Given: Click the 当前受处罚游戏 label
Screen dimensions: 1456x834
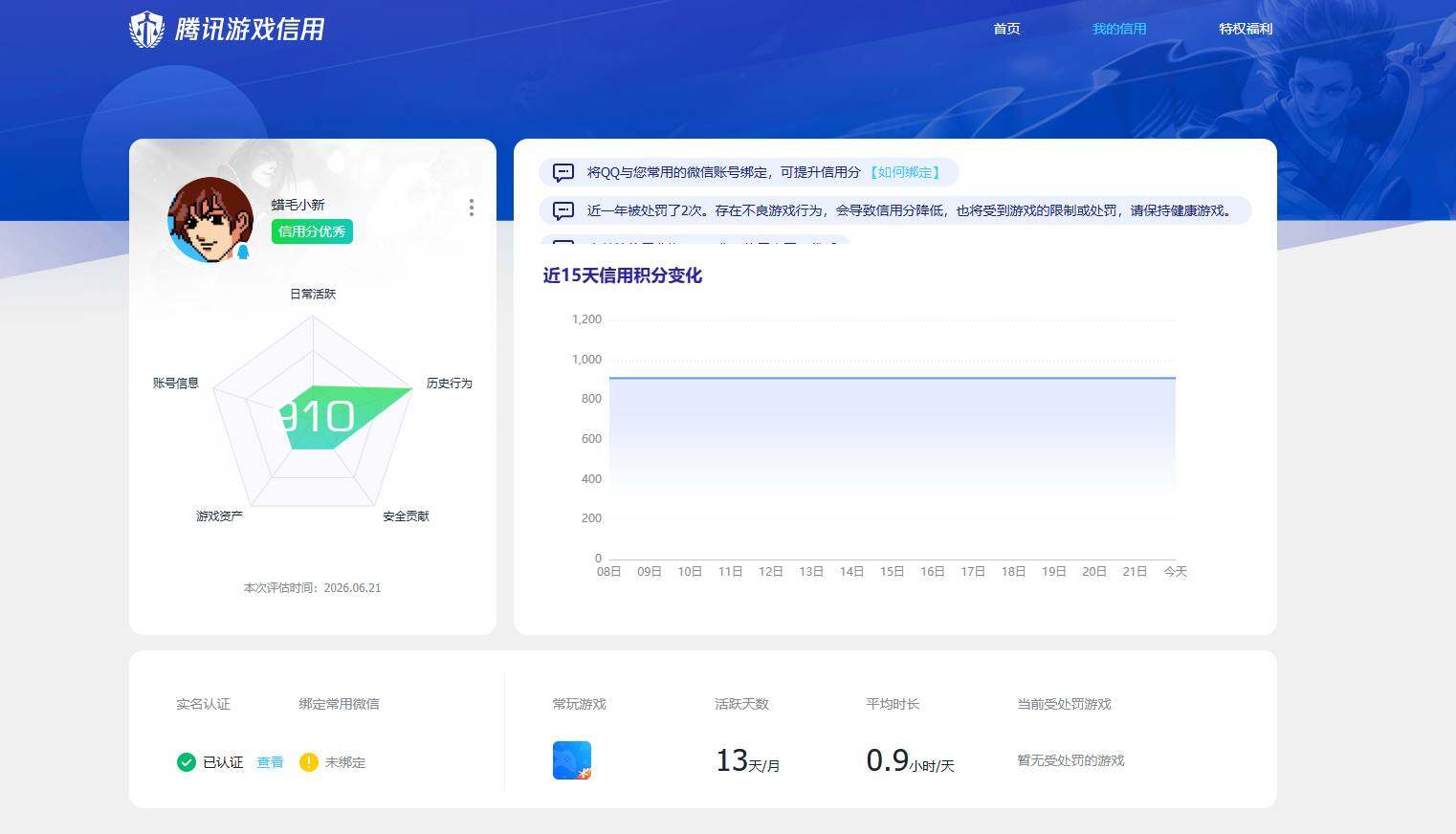Looking at the screenshot, I should 1064,704.
